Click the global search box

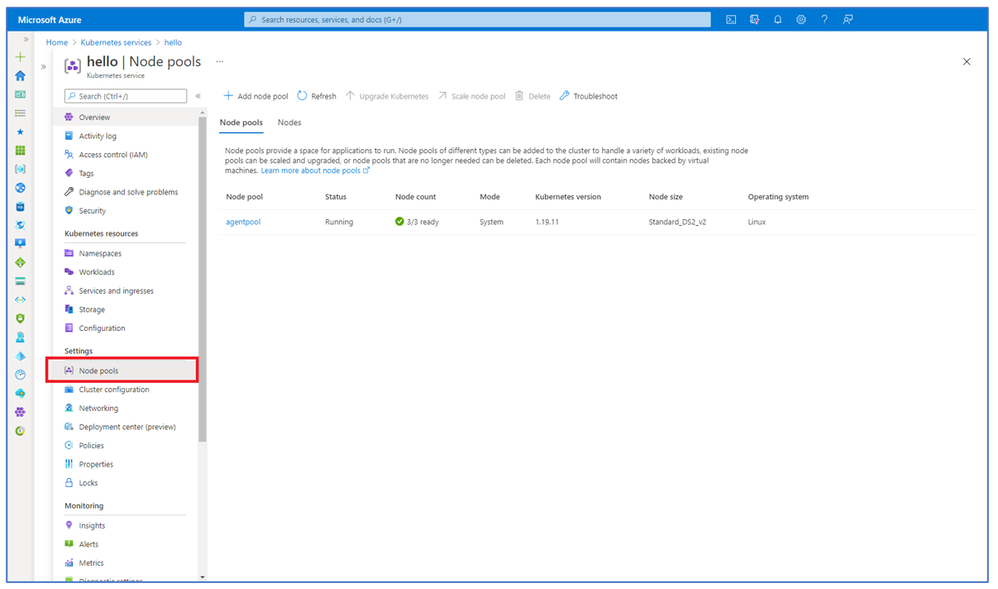click(477, 20)
